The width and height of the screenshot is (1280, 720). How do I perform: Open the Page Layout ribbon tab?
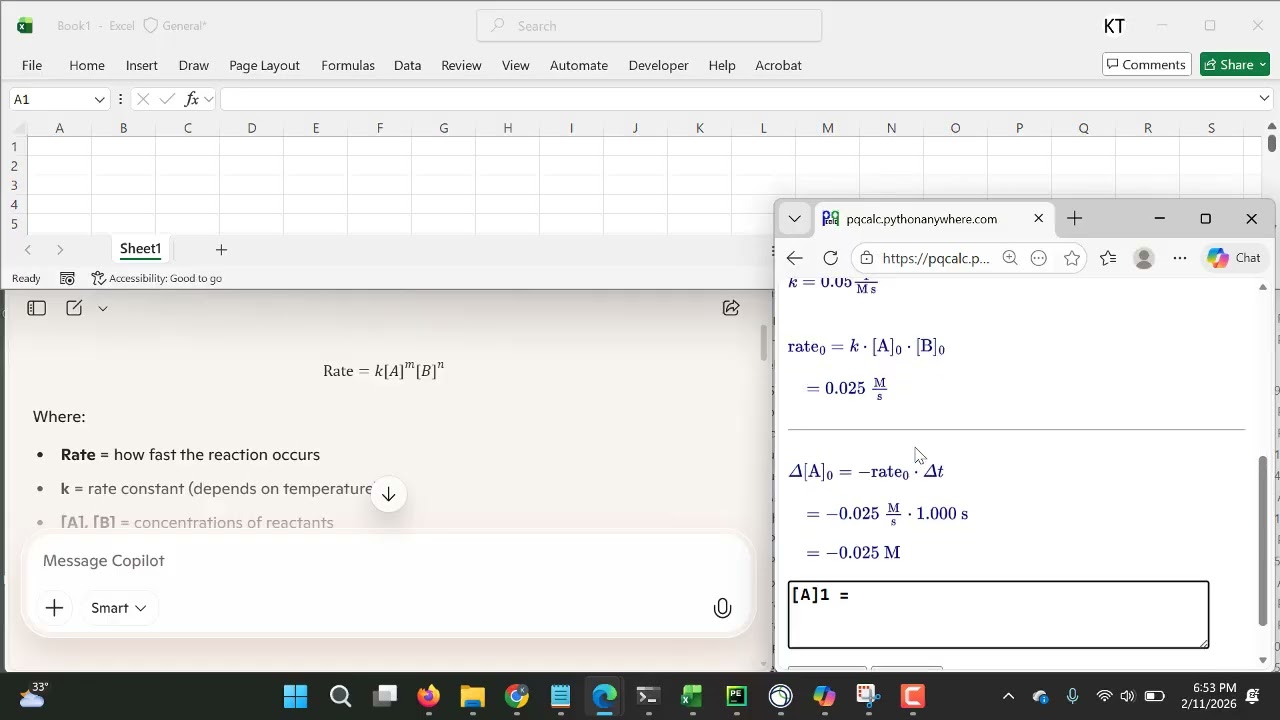[x=264, y=65]
